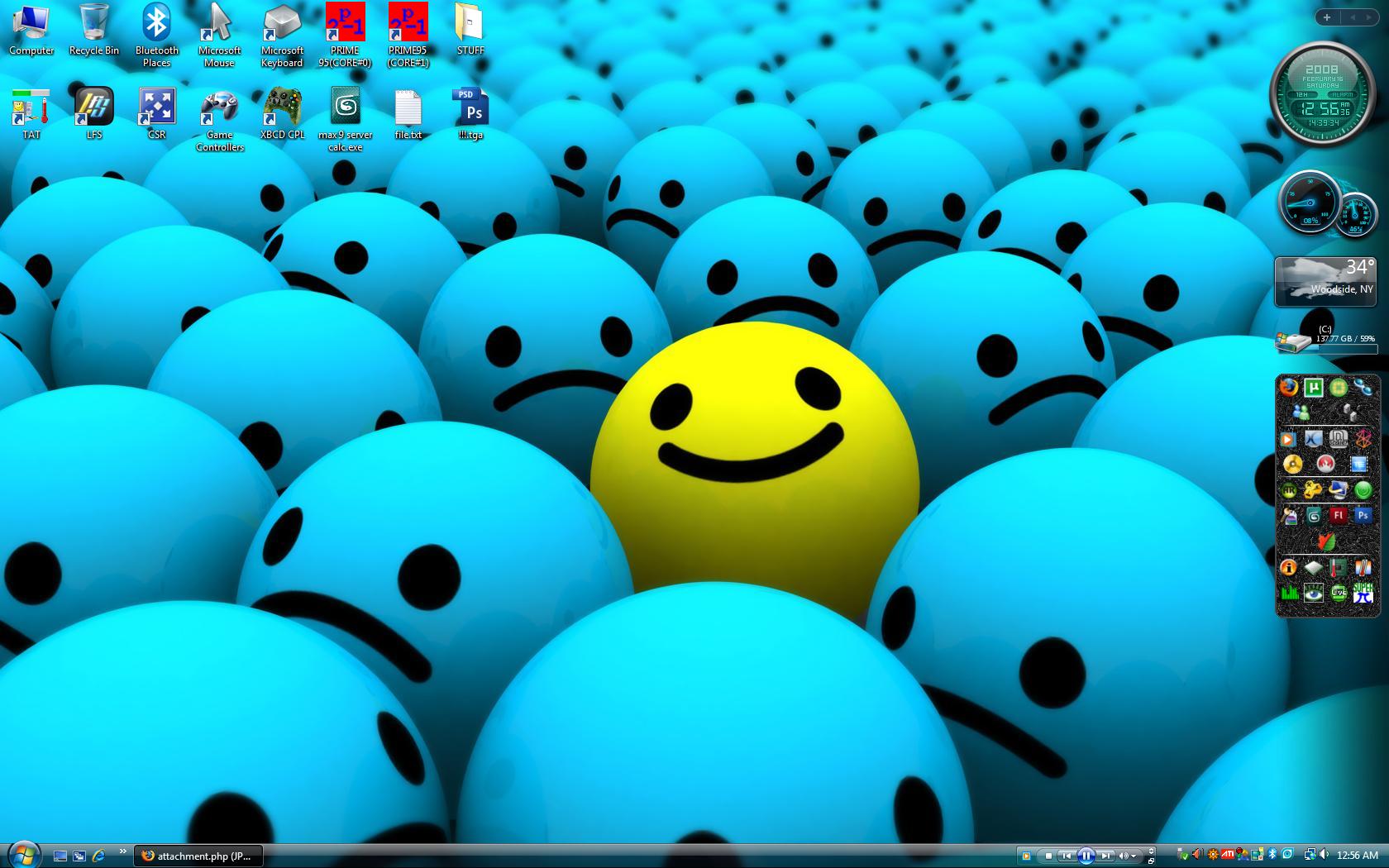Launch uTorrent from the sidebar launcher
Image resolution: width=1389 pixels, height=868 pixels.
point(1313,387)
